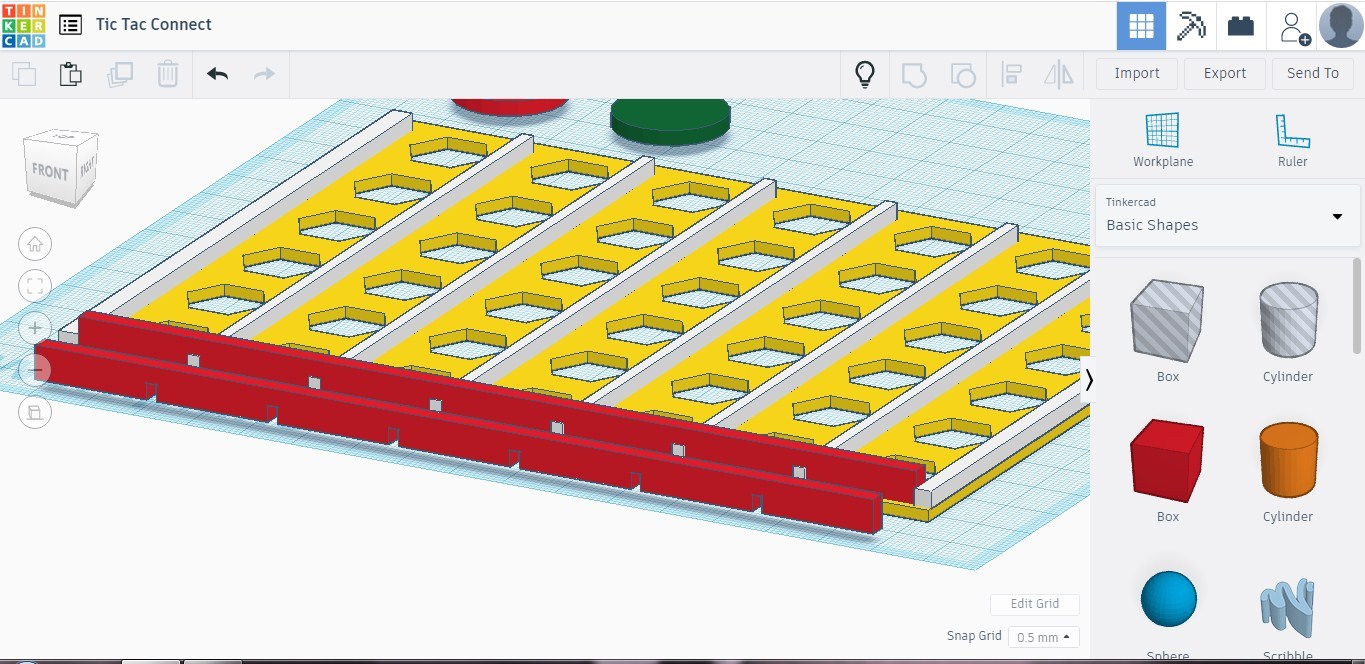This screenshot has width=1365, height=664.
Task: Open the designs list icon
Action: click(x=70, y=25)
